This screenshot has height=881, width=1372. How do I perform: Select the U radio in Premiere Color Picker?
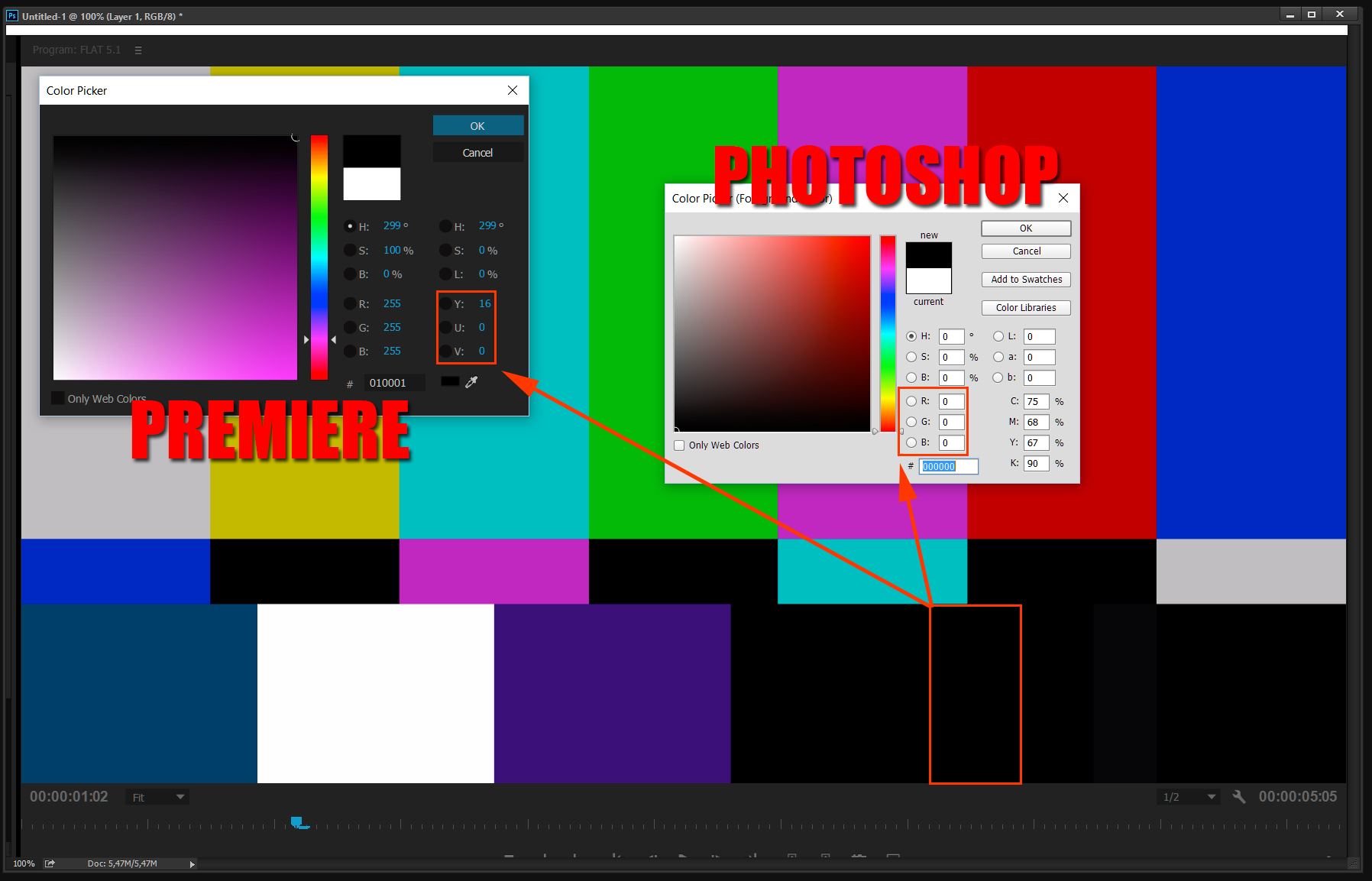pyautogui.click(x=445, y=327)
